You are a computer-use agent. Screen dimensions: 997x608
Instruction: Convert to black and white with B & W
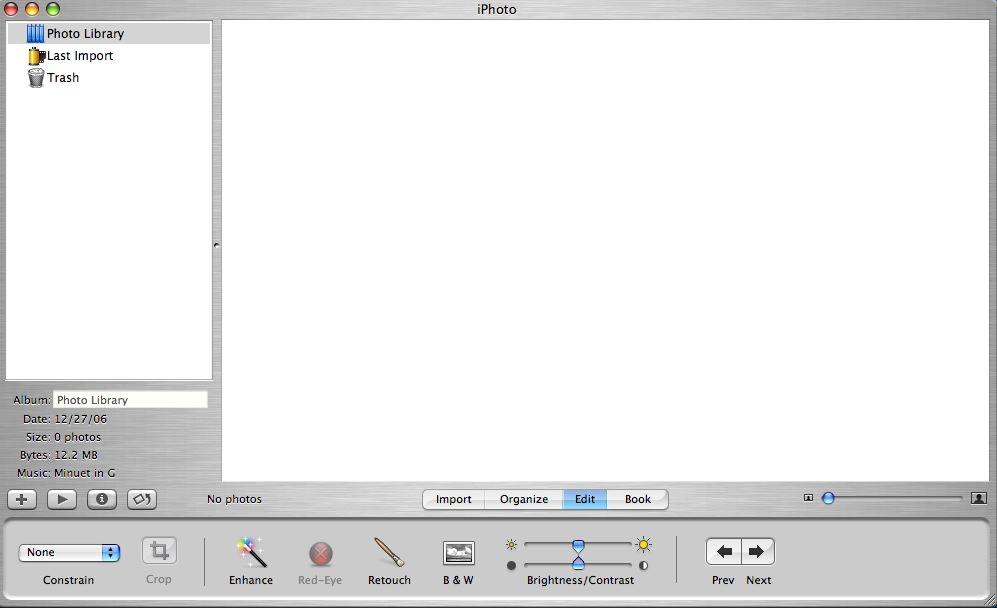pos(458,553)
